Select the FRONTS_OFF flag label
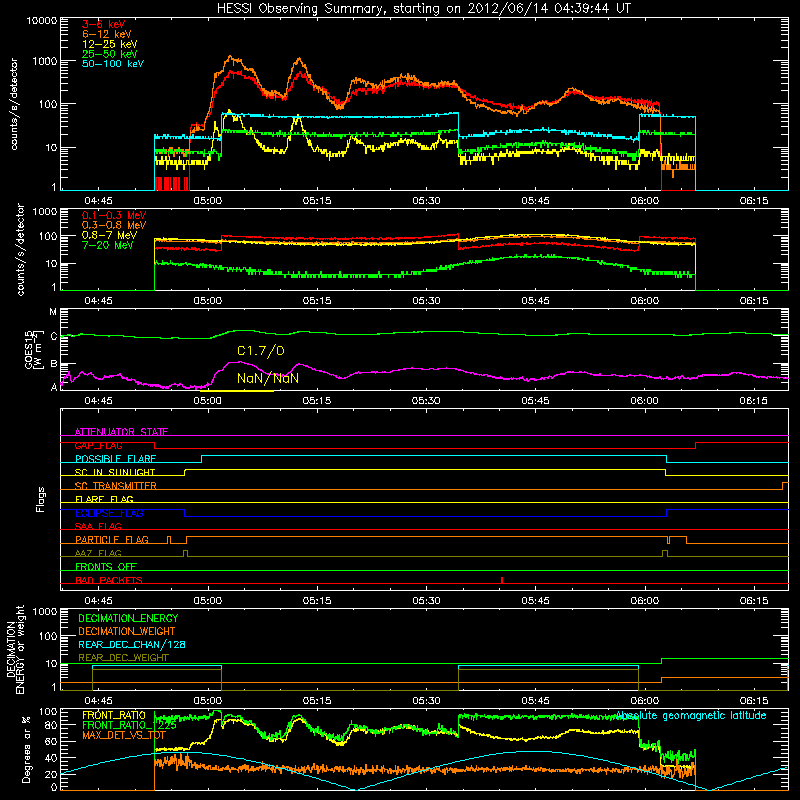 pos(106,566)
